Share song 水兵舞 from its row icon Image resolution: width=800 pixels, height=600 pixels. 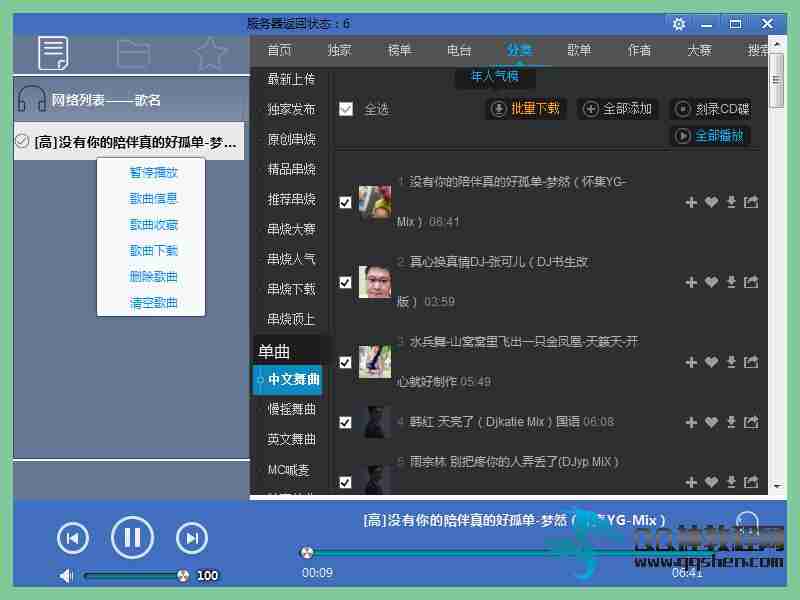[751, 362]
